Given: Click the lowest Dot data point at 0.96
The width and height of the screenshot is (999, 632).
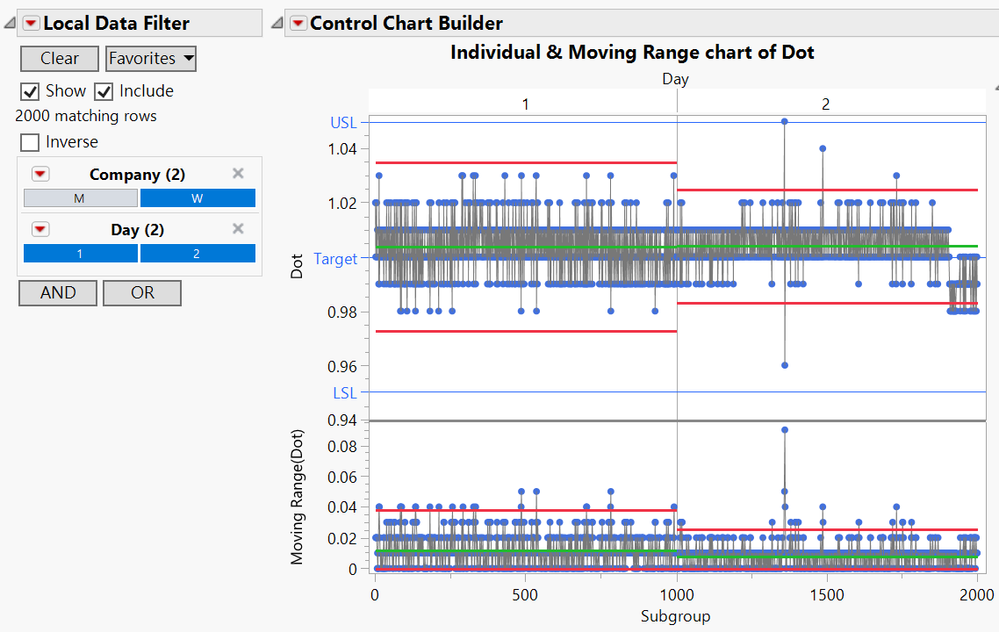Looking at the screenshot, I should pos(784,365).
